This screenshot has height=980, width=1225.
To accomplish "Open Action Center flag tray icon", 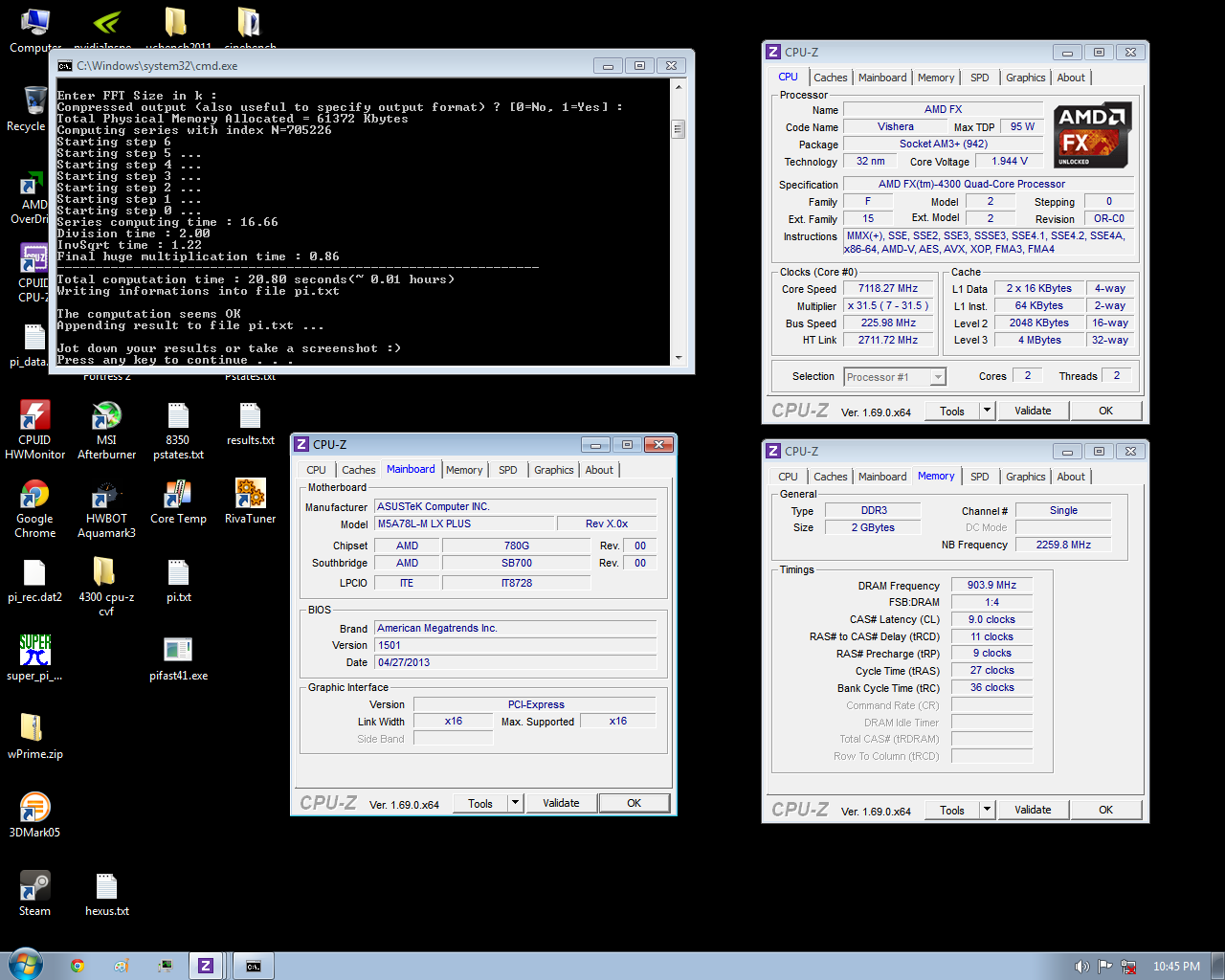I will click(1105, 967).
